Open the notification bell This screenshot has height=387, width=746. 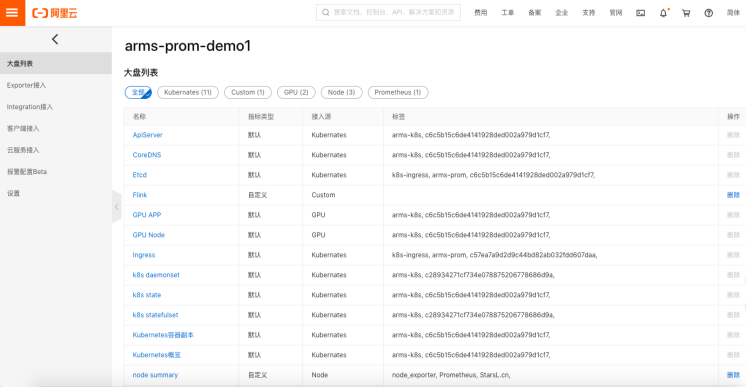tap(664, 13)
